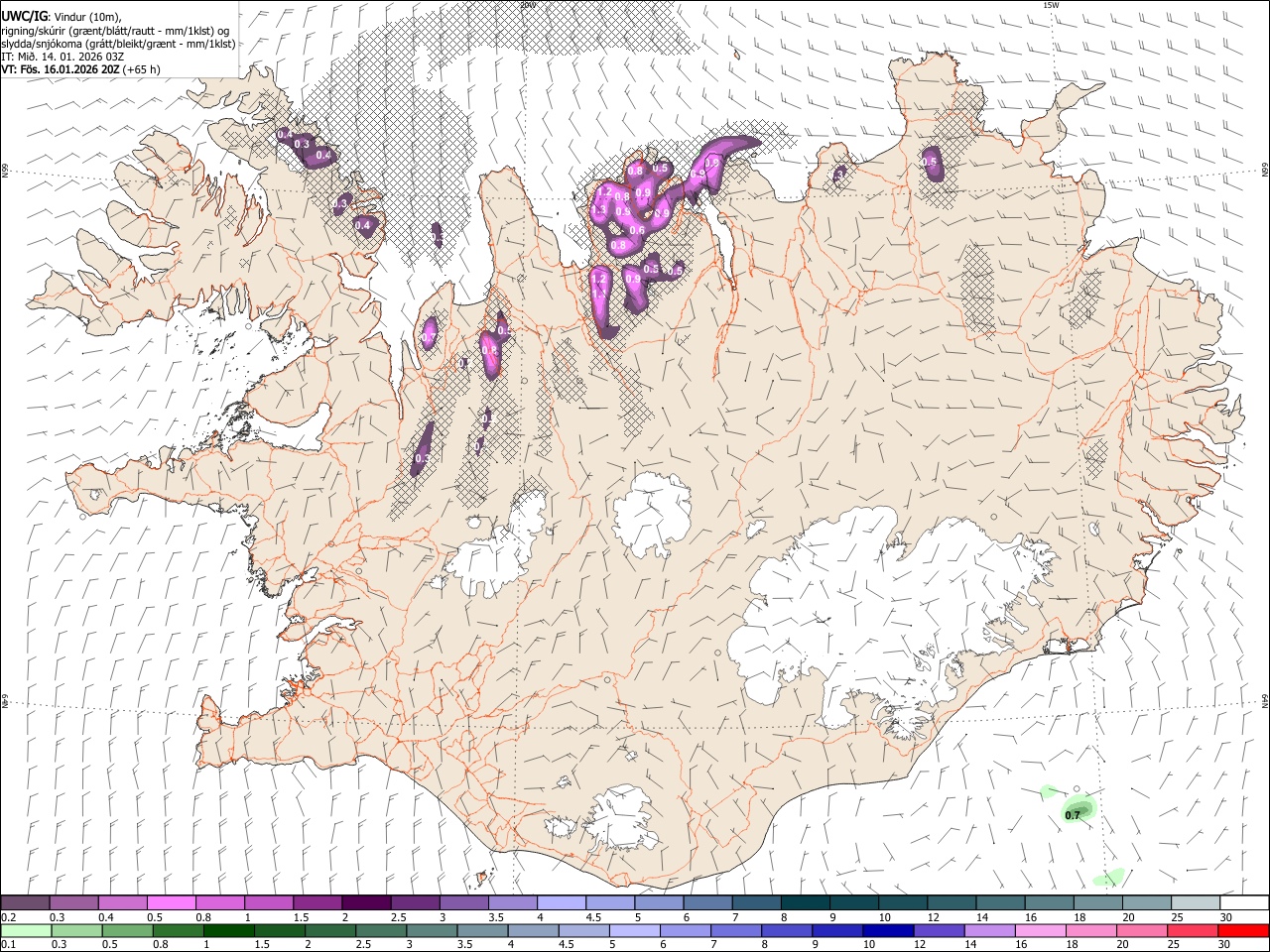Pick the bright pink swatch between 0.5 and 0.8, upper legend
The width and height of the screenshot is (1270, 952).
tap(172, 902)
